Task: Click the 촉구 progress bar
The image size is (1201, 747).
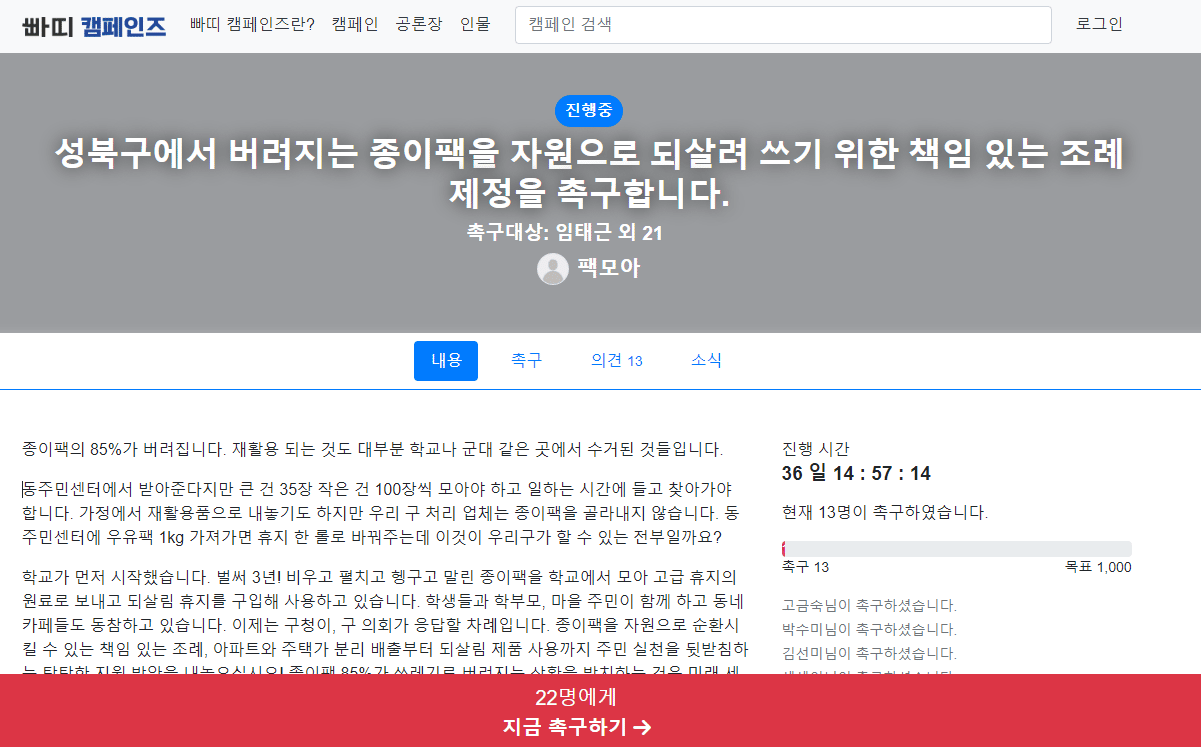Action: [x=956, y=549]
